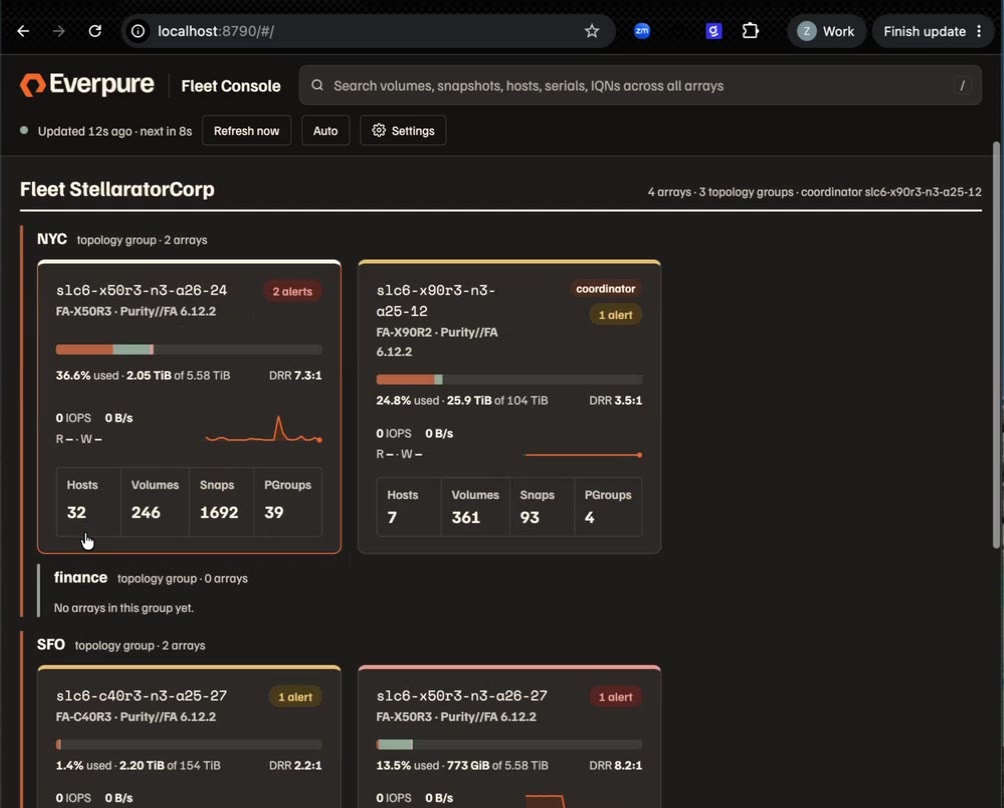The height and width of the screenshot is (808, 1004).
Task: Select the Volumes 246 tile
Action: point(155,502)
